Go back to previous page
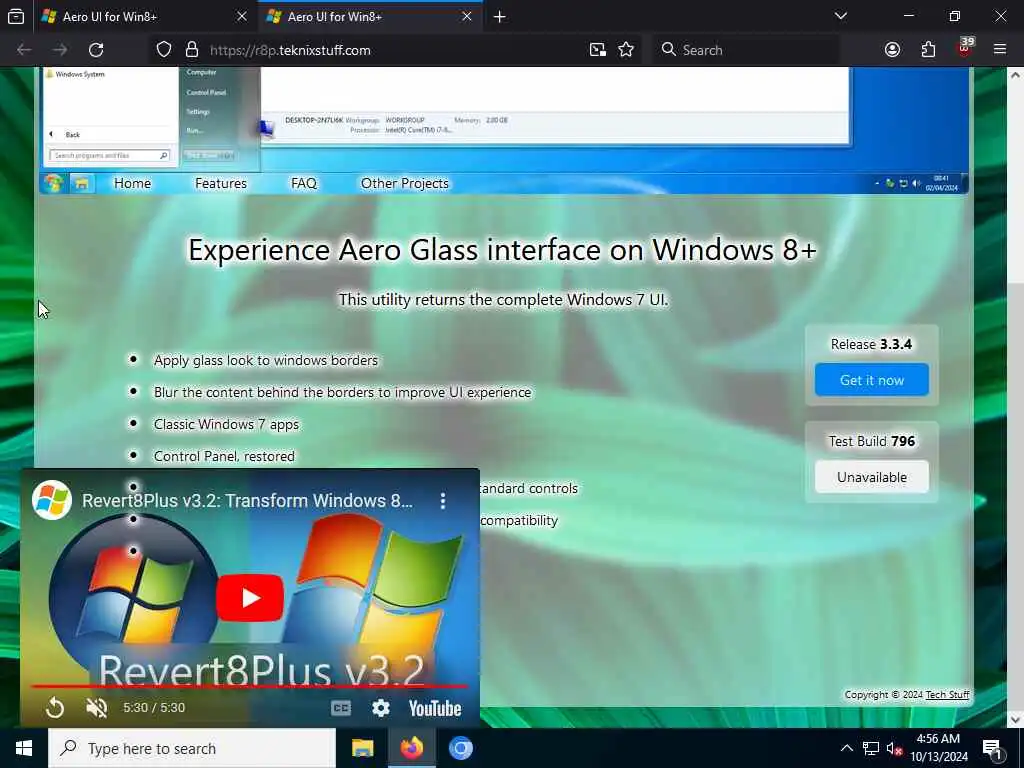Screen dimensions: 1024x768 tap(24, 50)
